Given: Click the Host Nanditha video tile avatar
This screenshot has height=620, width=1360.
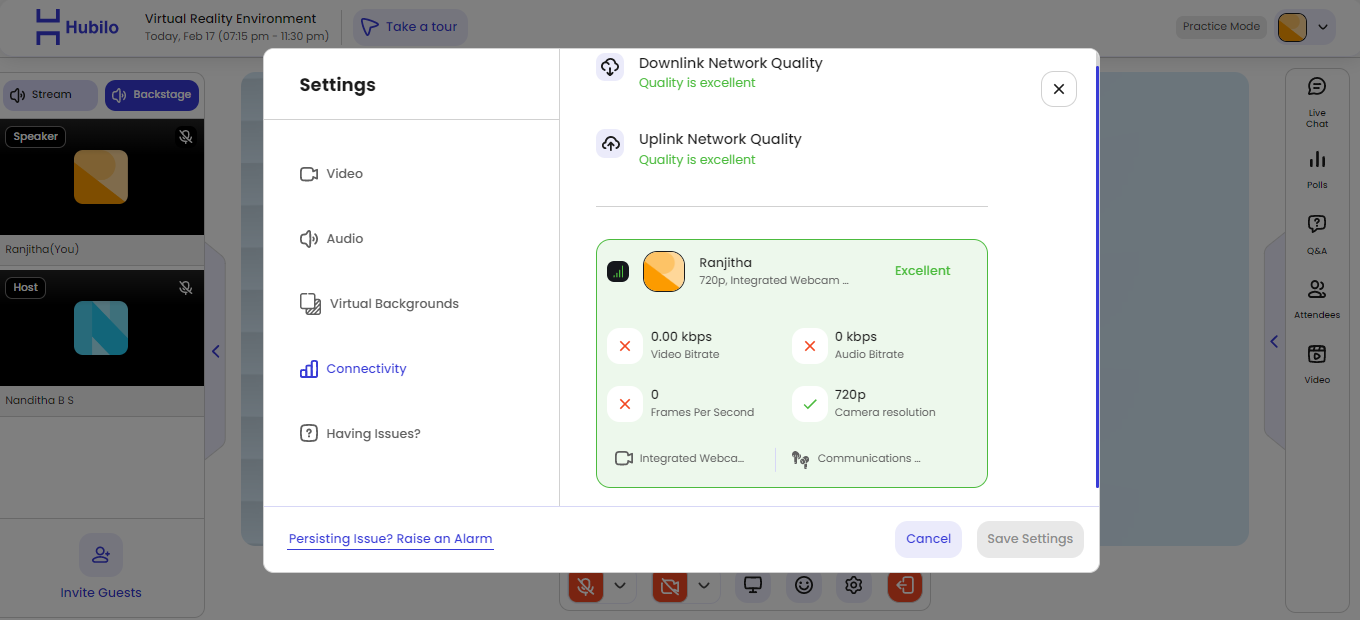Looking at the screenshot, I should pyautogui.click(x=101, y=328).
